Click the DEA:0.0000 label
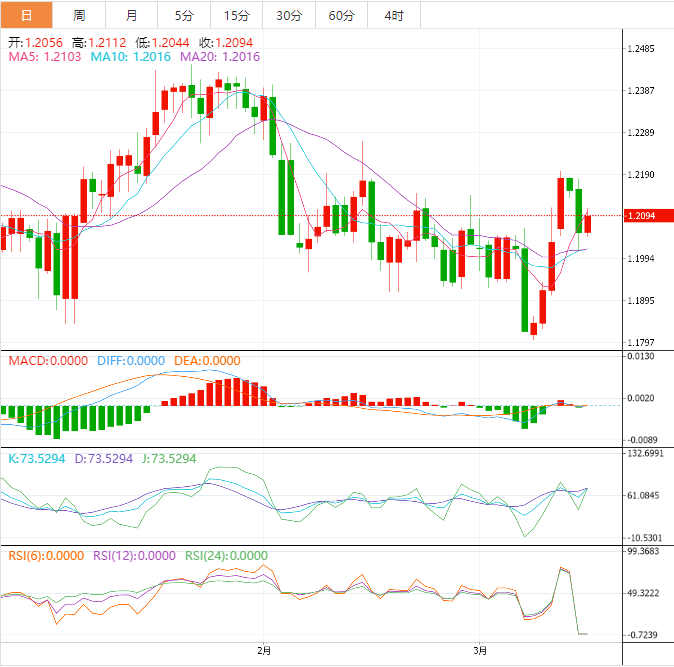The height and width of the screenshot is (667, 674). point(207,361)
